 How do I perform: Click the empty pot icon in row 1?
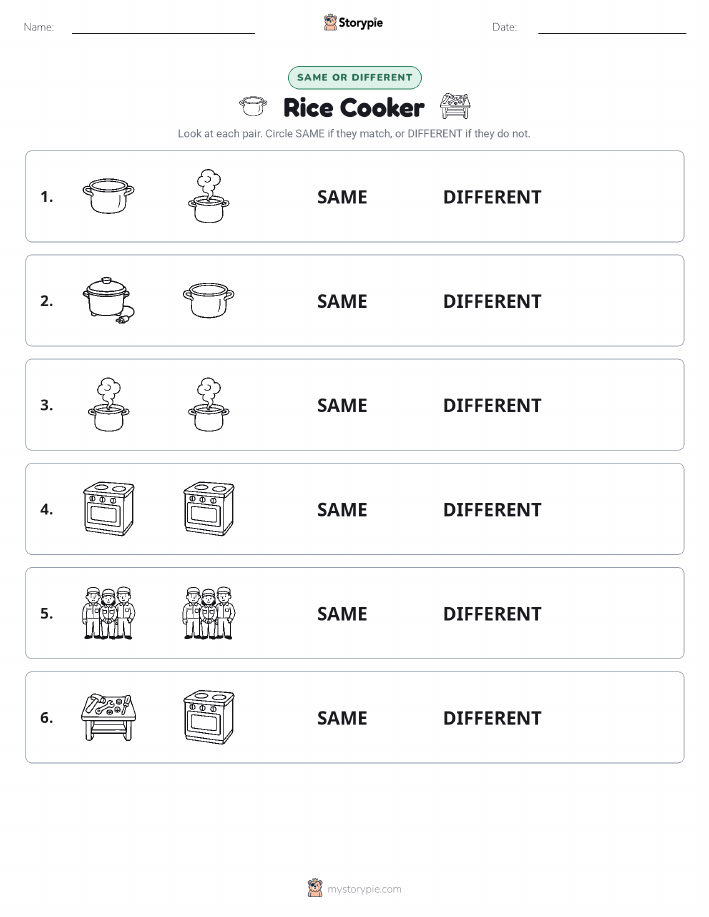tap(109, 196)
